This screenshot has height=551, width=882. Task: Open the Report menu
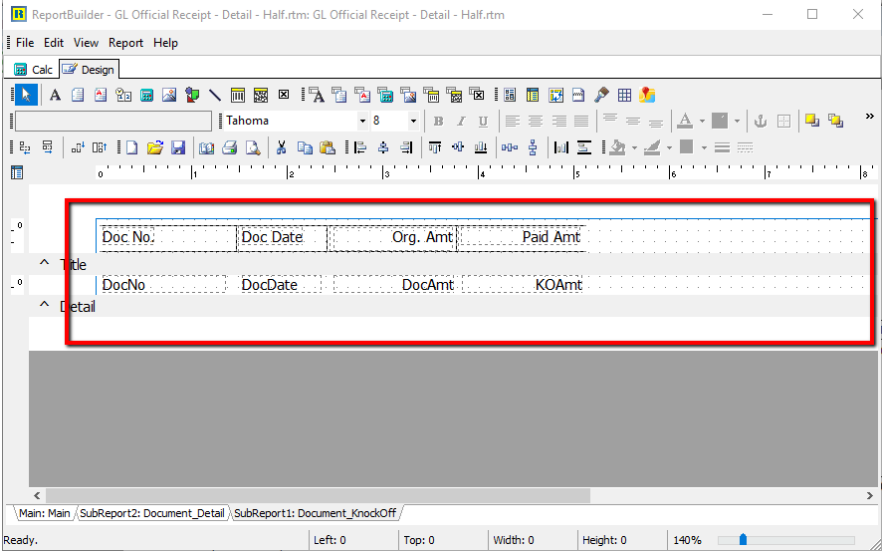point(126,43)
